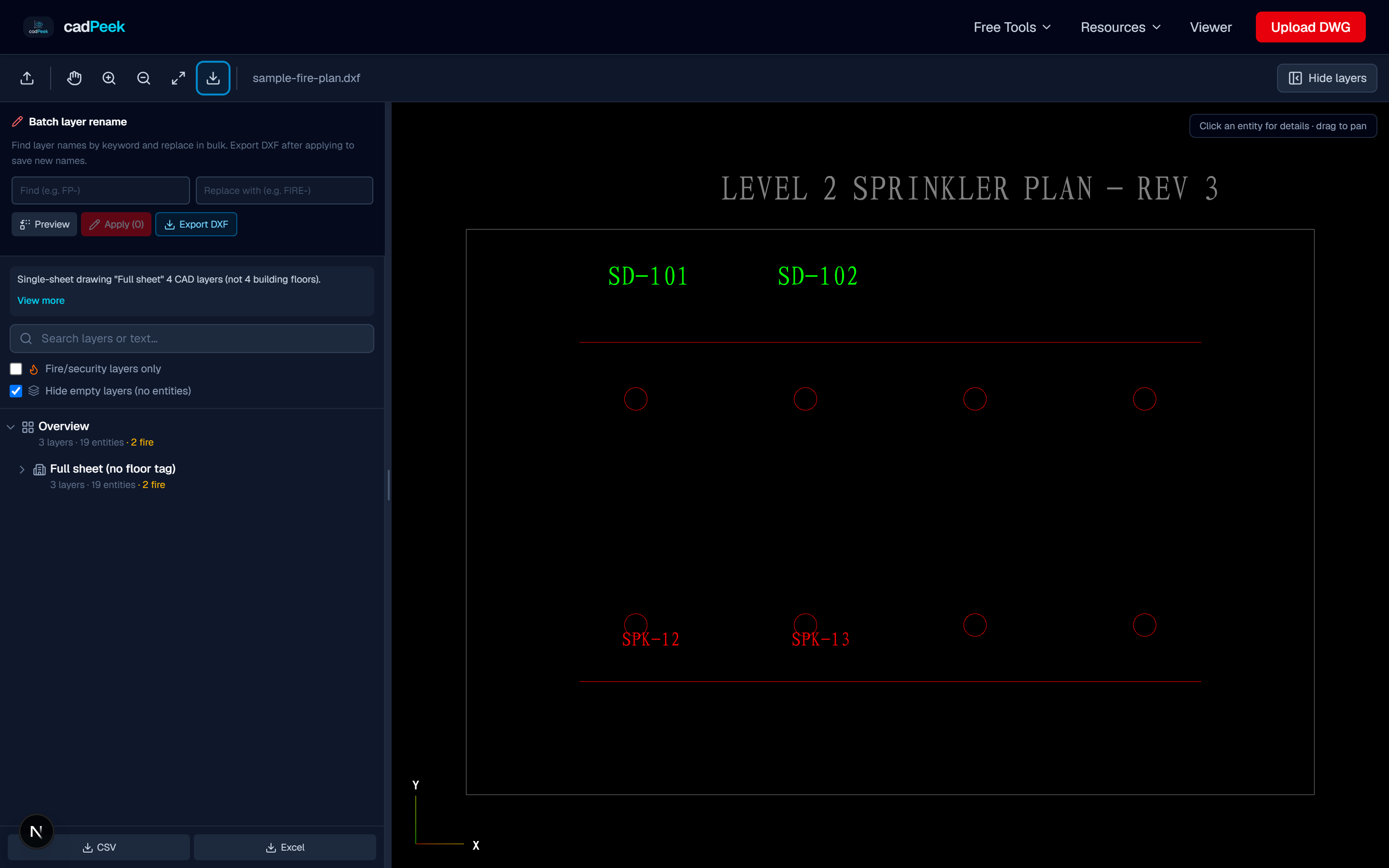Export layers with the CSV button
The width and height of the screenshot is (1389, 868).
99,847
